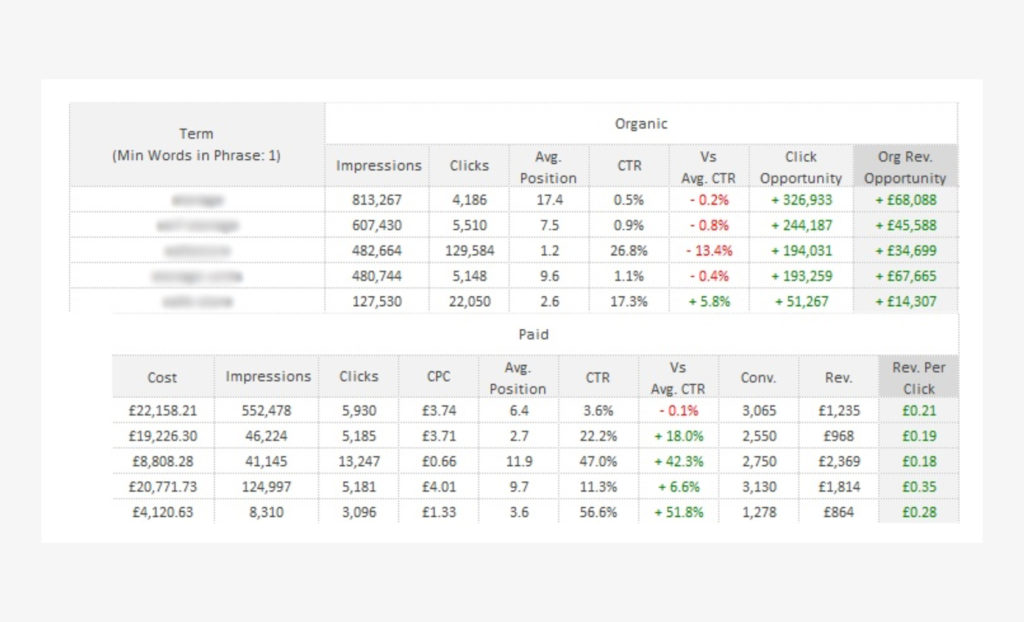Click the paid CTR cell 56.6%

pyautogui.click(x=600, y=511)
